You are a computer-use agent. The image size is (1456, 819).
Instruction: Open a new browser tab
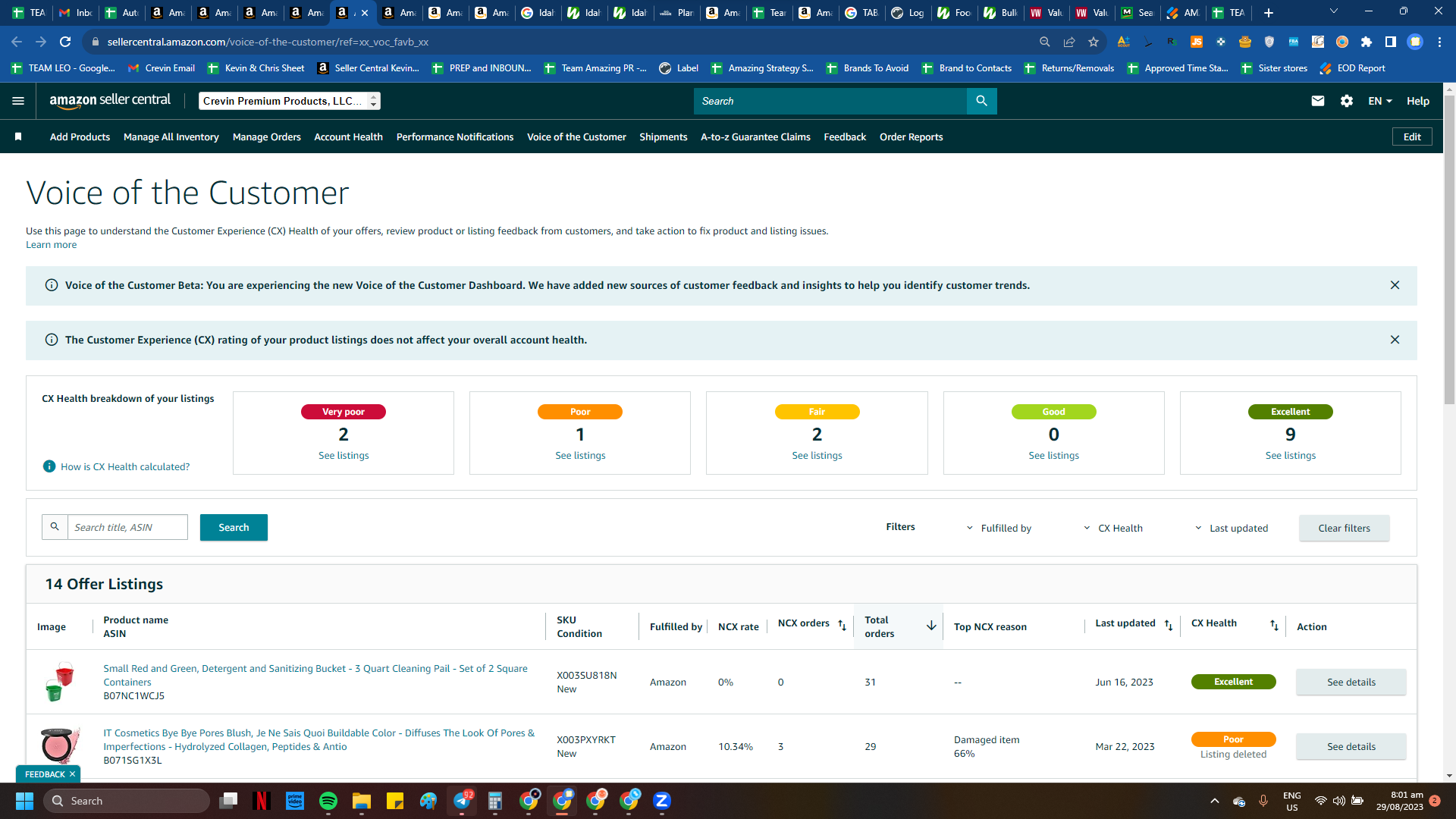[x=1269, y=13]
